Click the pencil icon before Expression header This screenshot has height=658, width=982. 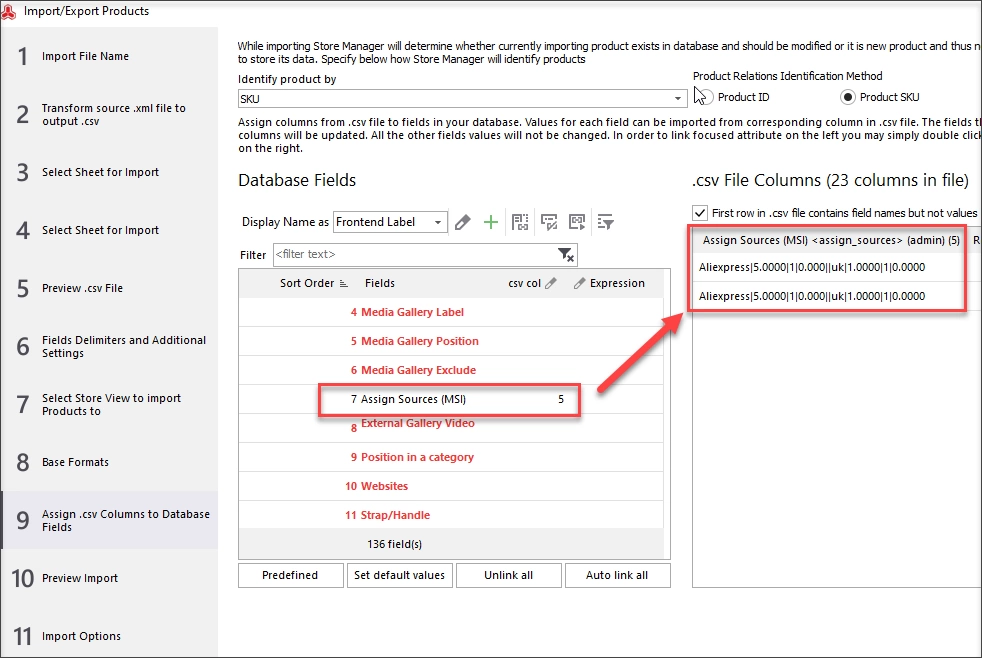click(x=579, y=283)
